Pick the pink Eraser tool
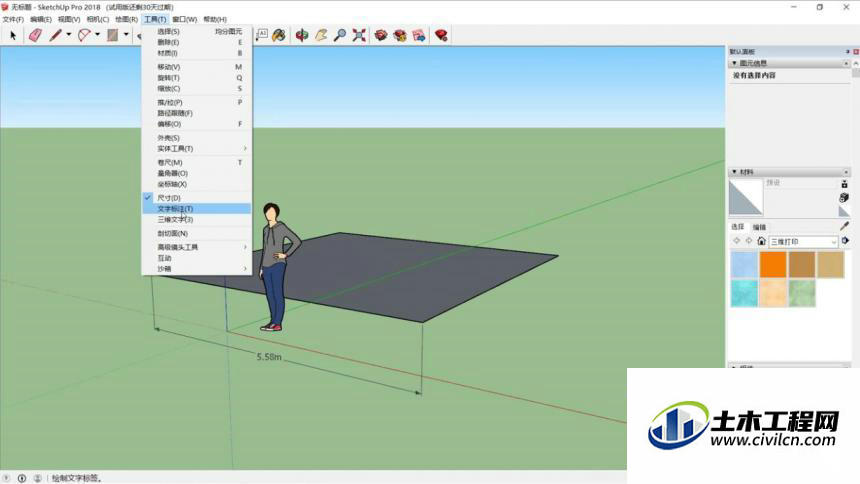Image resolution: width=860 pixels, height=484 pixels. click(x=36, y=36)
